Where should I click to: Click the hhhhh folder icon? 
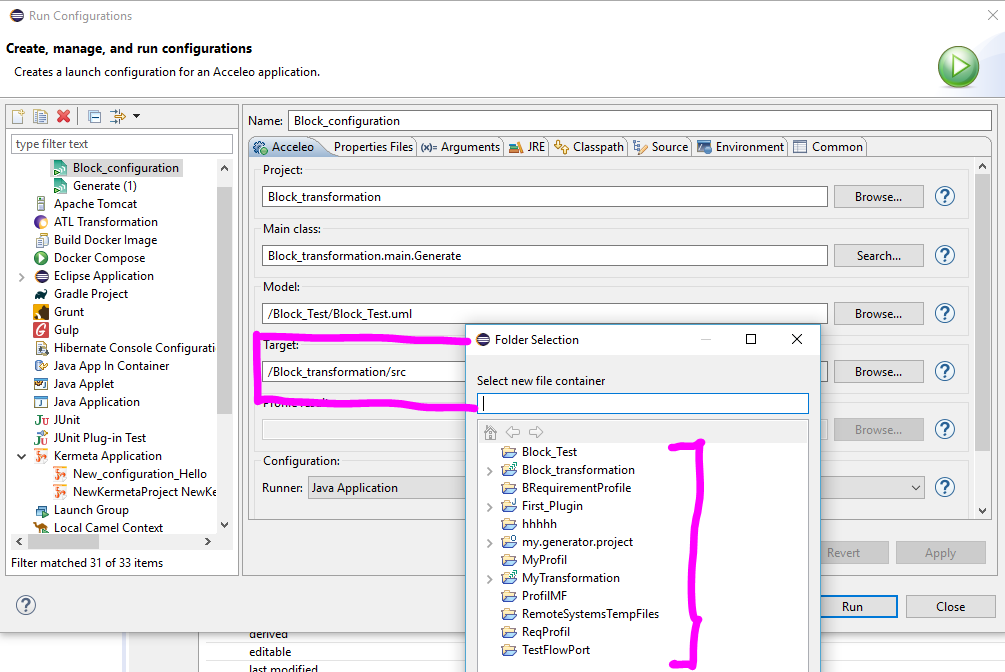tap(509, 524)
